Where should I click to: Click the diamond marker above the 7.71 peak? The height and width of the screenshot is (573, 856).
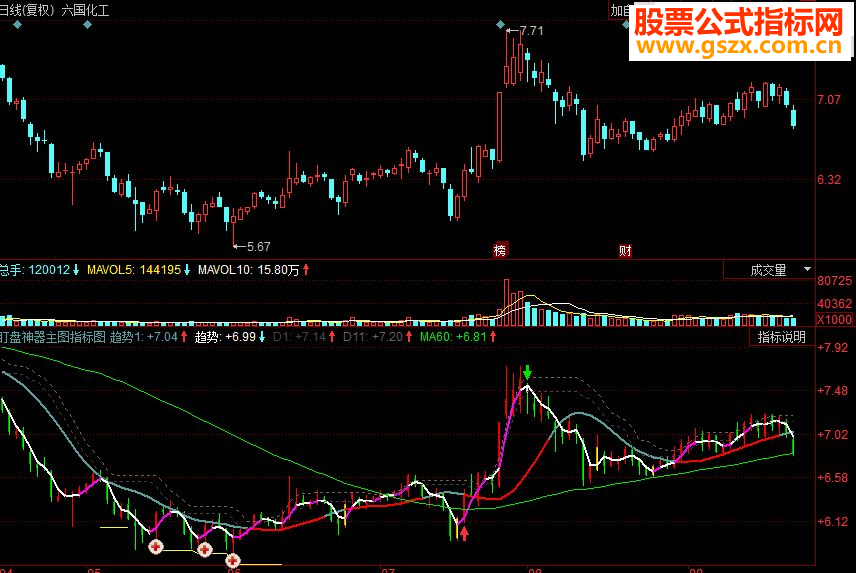pyautogui.click(x=500, y=25)
